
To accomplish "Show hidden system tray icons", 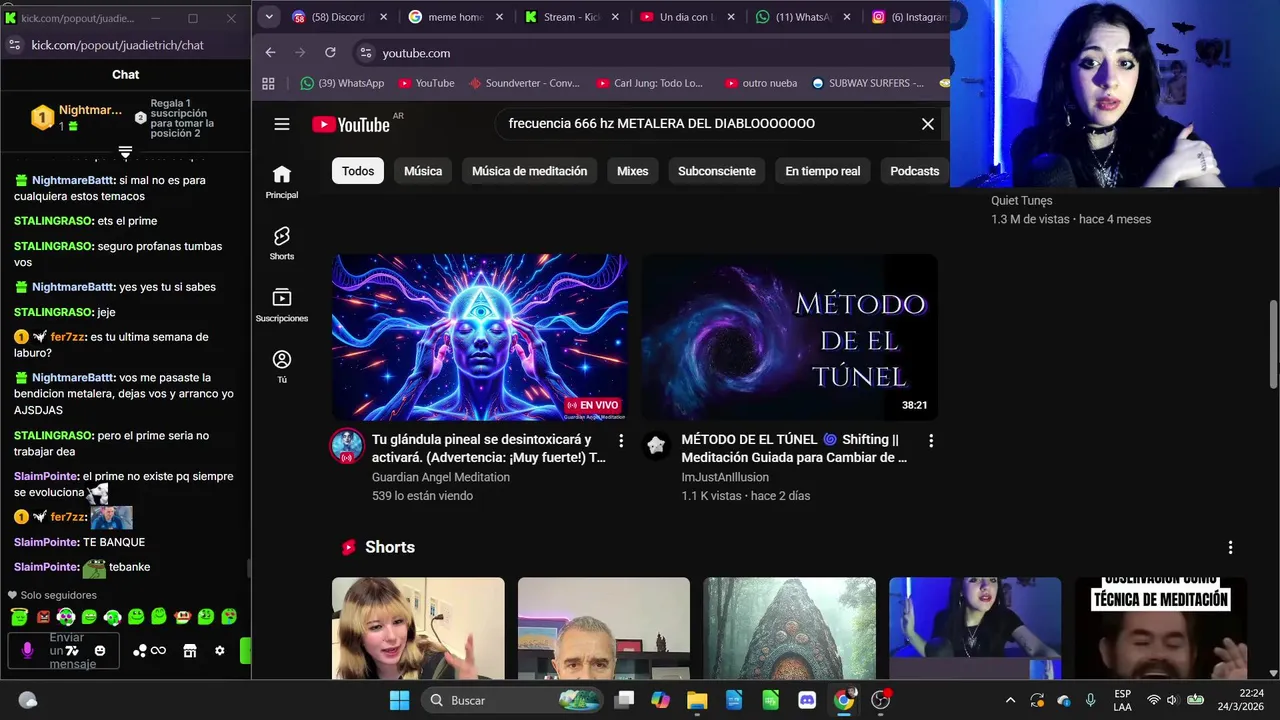I will coord(1010,700).
